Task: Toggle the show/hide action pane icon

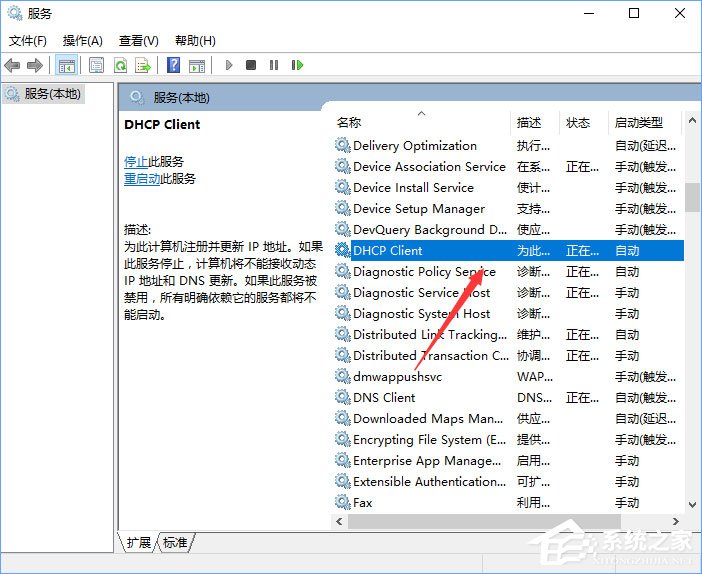Action: pyautogui.click(x=197, y=65)
